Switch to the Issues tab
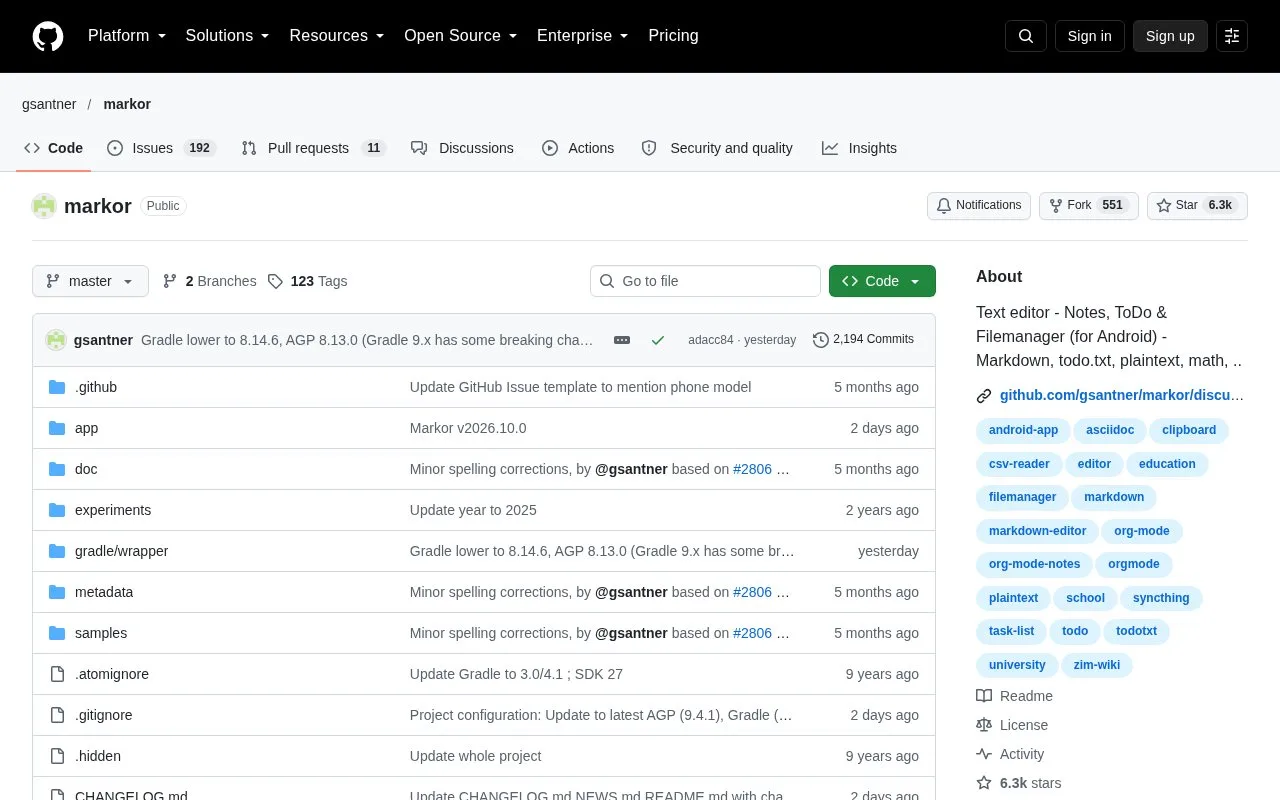Viewport: 1280px width, 800px height. [x=161, y=148]
